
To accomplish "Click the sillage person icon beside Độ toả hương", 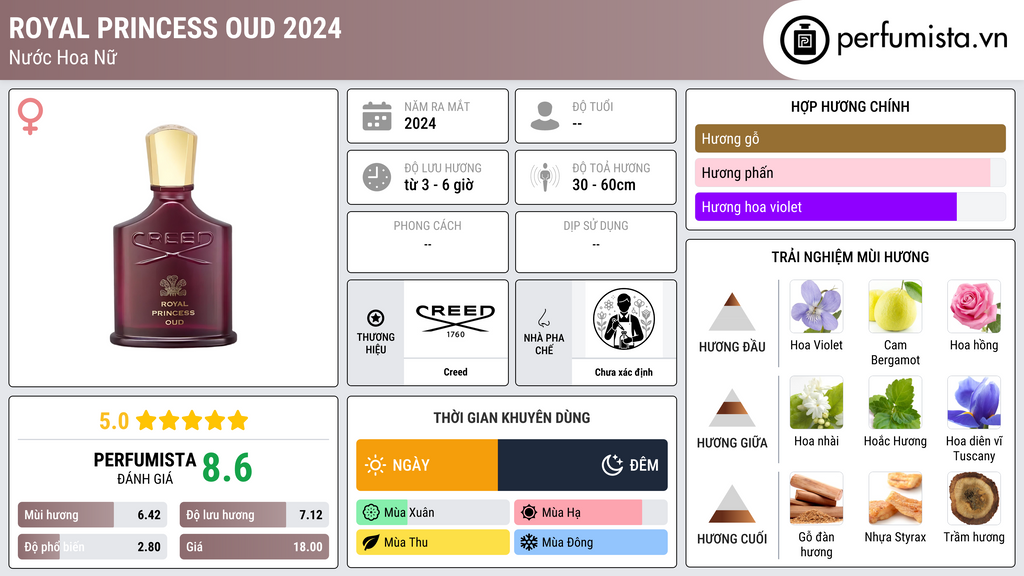I will click(545, 177).
